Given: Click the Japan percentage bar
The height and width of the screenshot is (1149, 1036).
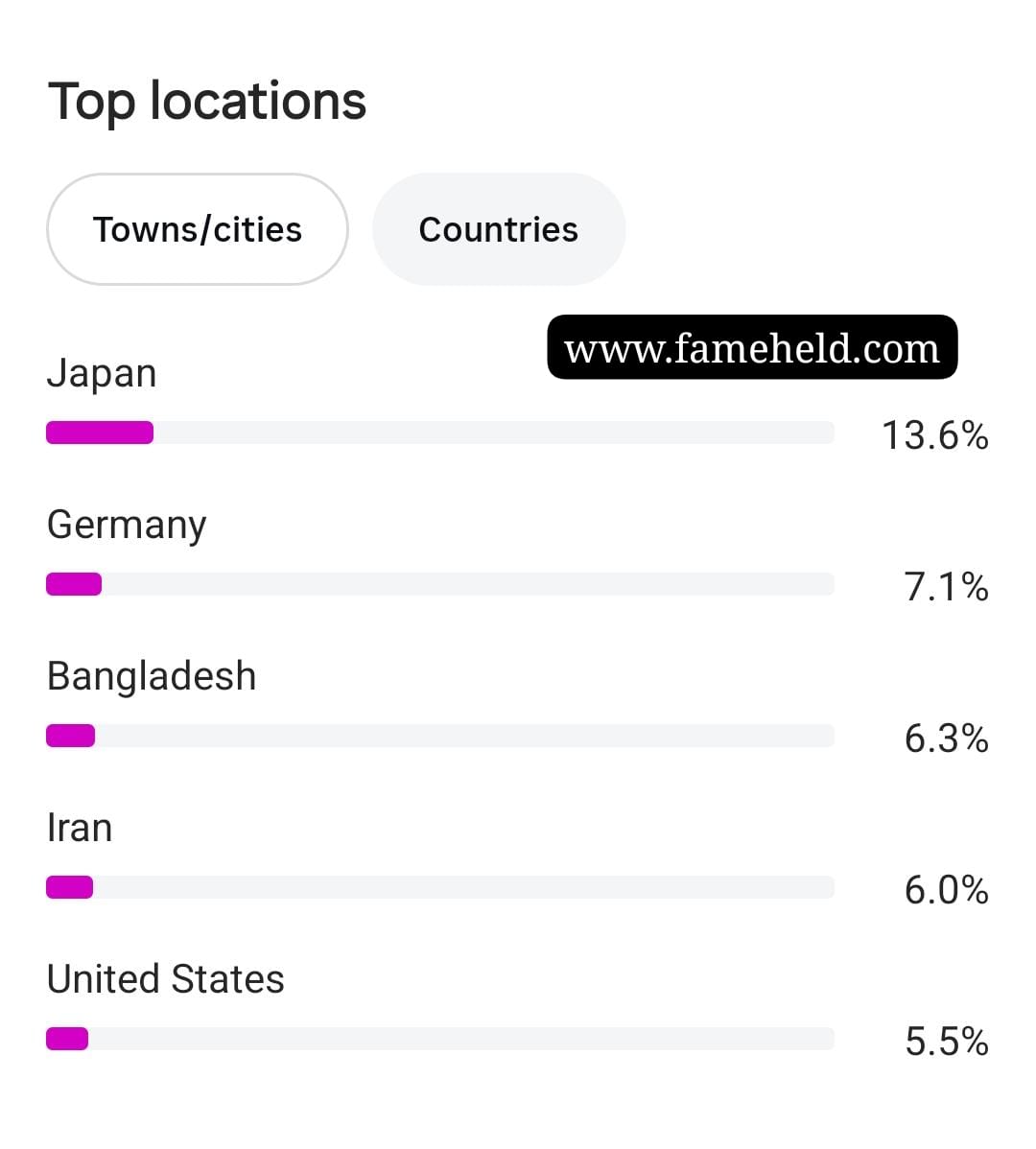Looking at the screenshot, I should coord(439,433).
